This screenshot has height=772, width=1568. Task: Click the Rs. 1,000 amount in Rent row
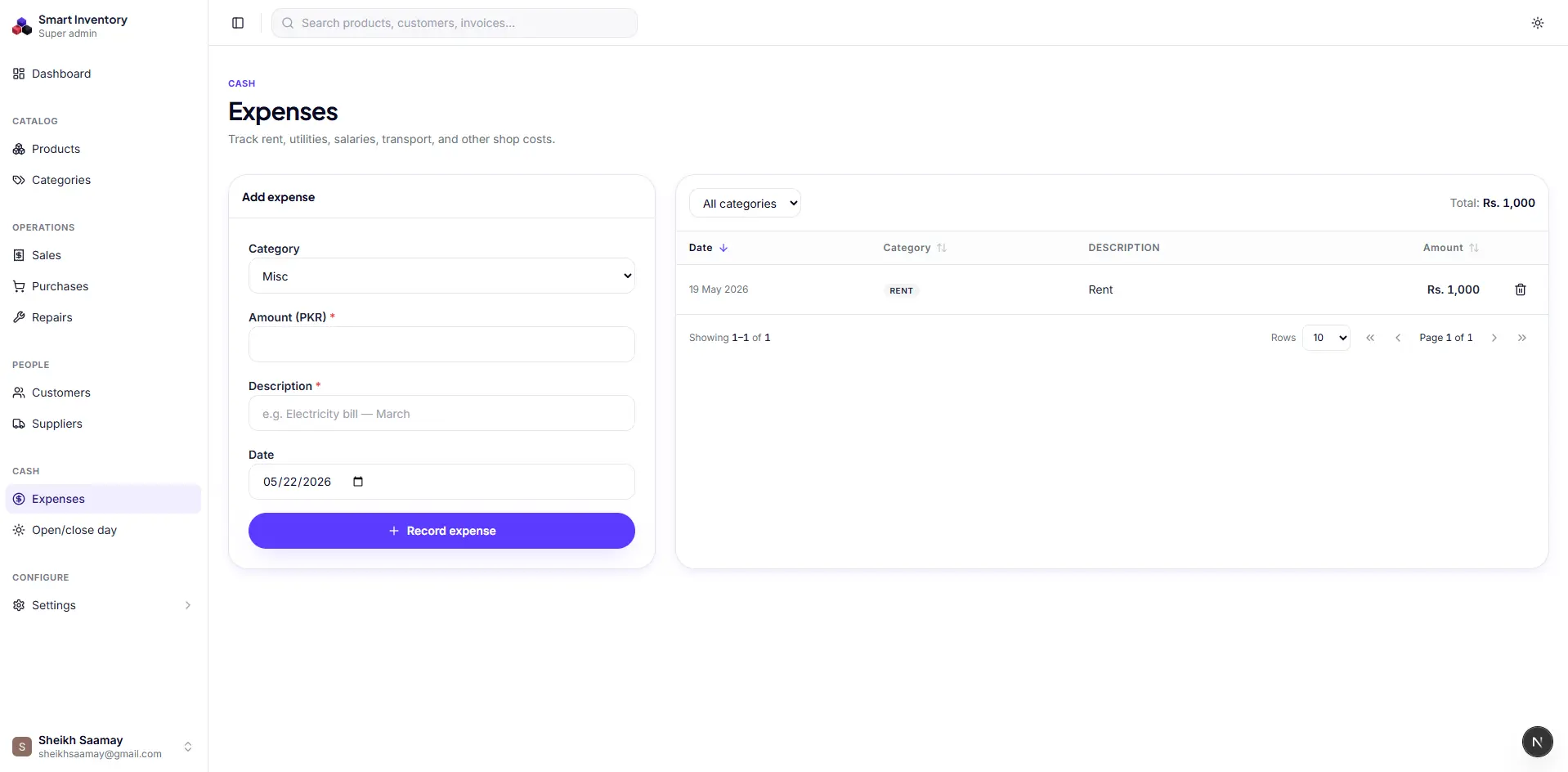(x=1454, y=289)
